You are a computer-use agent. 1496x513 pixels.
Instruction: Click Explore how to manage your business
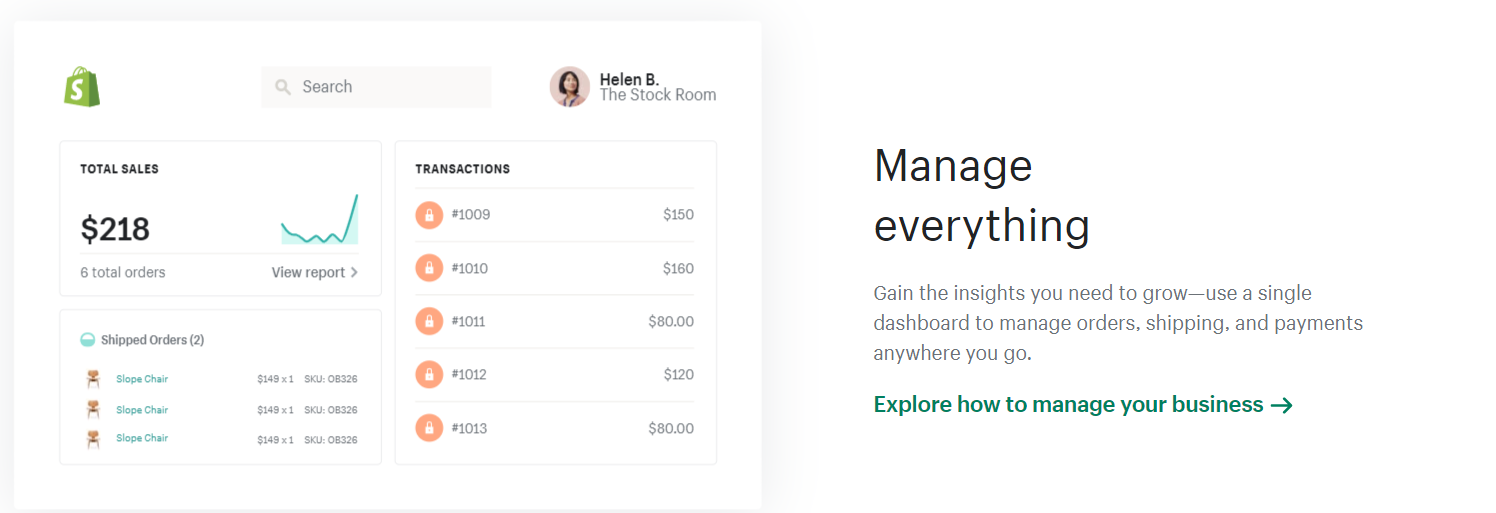(1068, 405)
